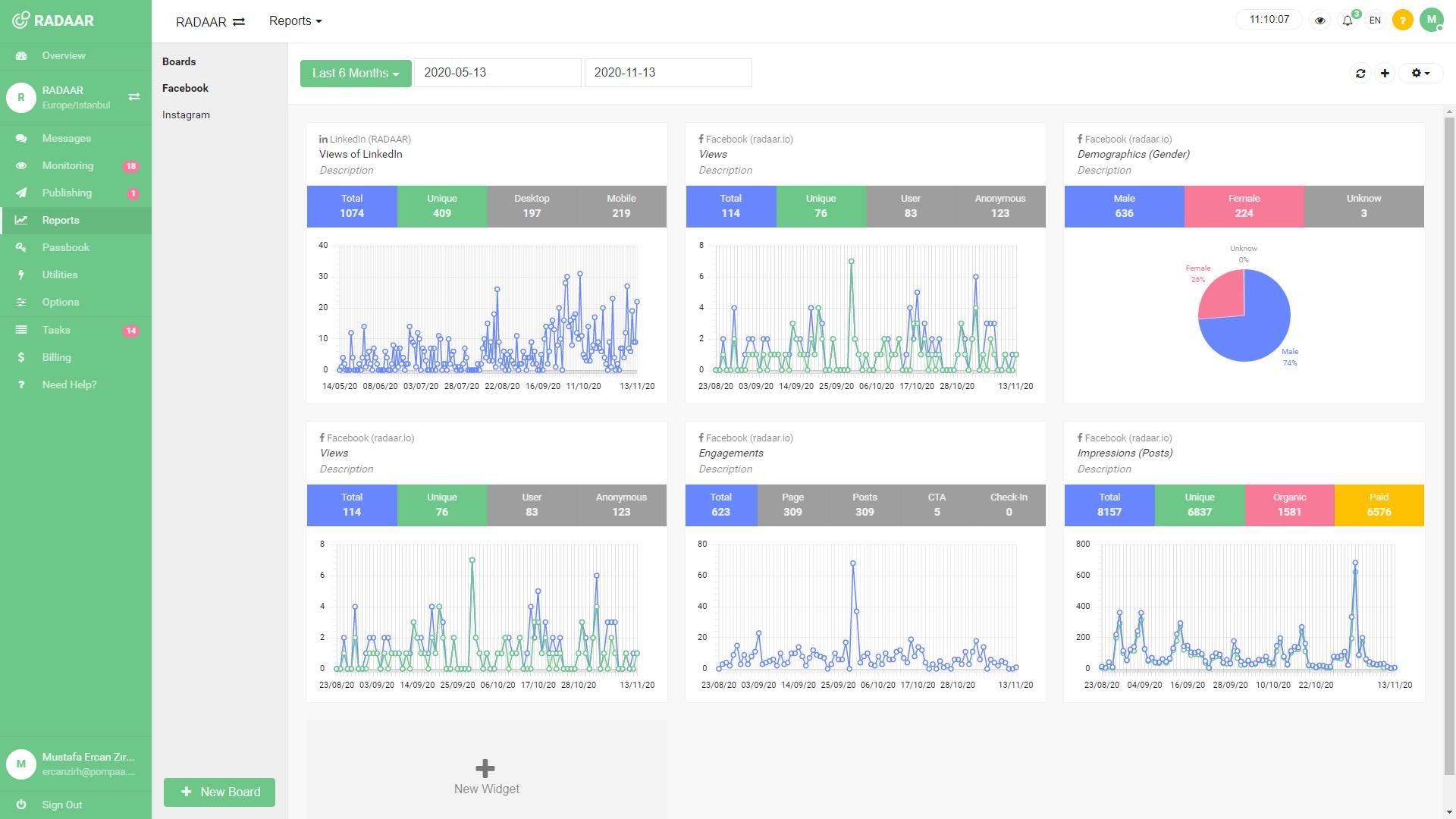This screenshot has height=819, width=1456.
Task: Click the New Widget plus button
Action: [x=485, y=770]
